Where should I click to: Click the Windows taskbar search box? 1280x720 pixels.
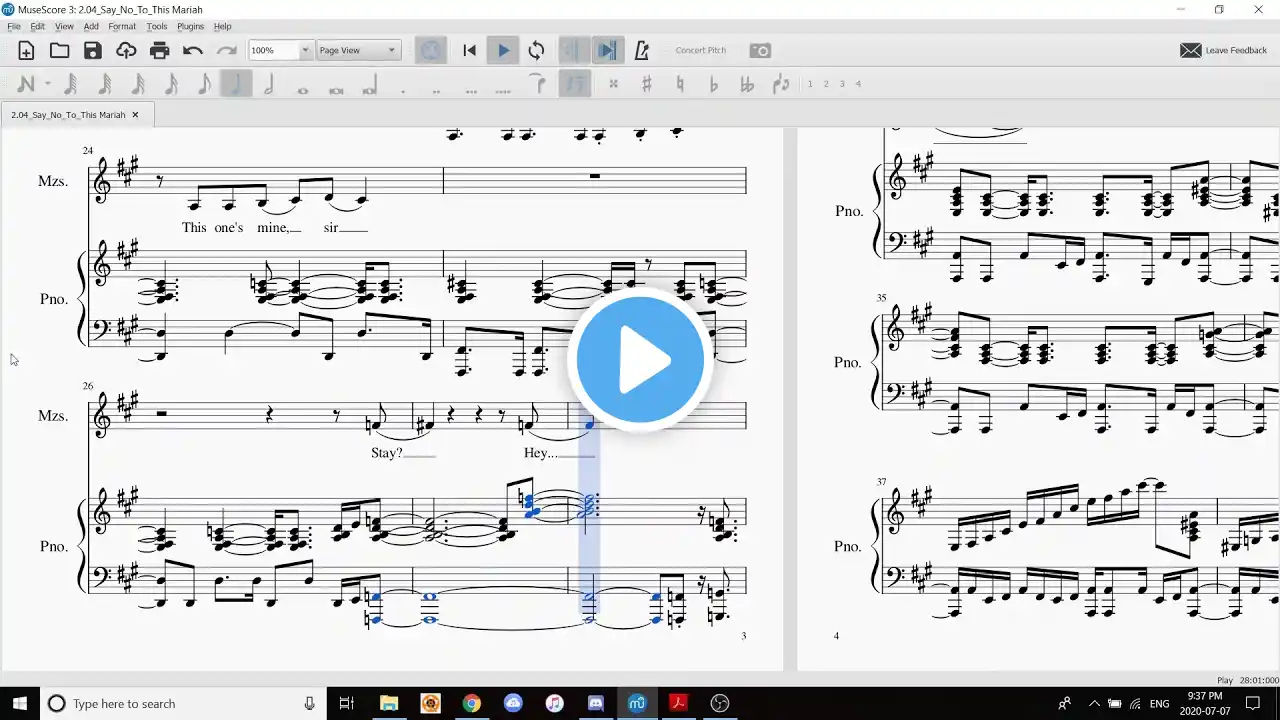tap(185, 704)
